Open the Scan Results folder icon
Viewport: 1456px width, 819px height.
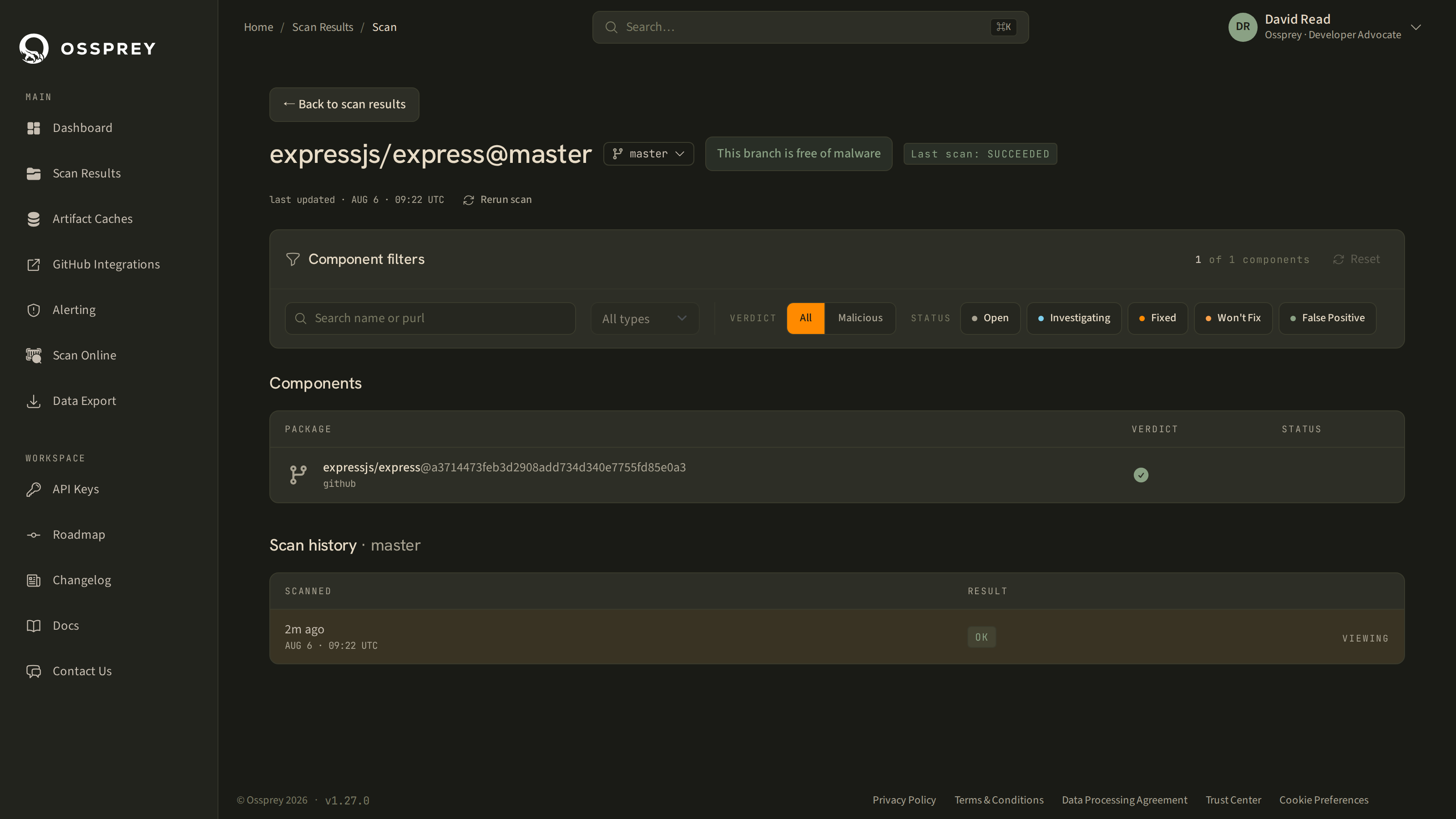click(33, 173)
